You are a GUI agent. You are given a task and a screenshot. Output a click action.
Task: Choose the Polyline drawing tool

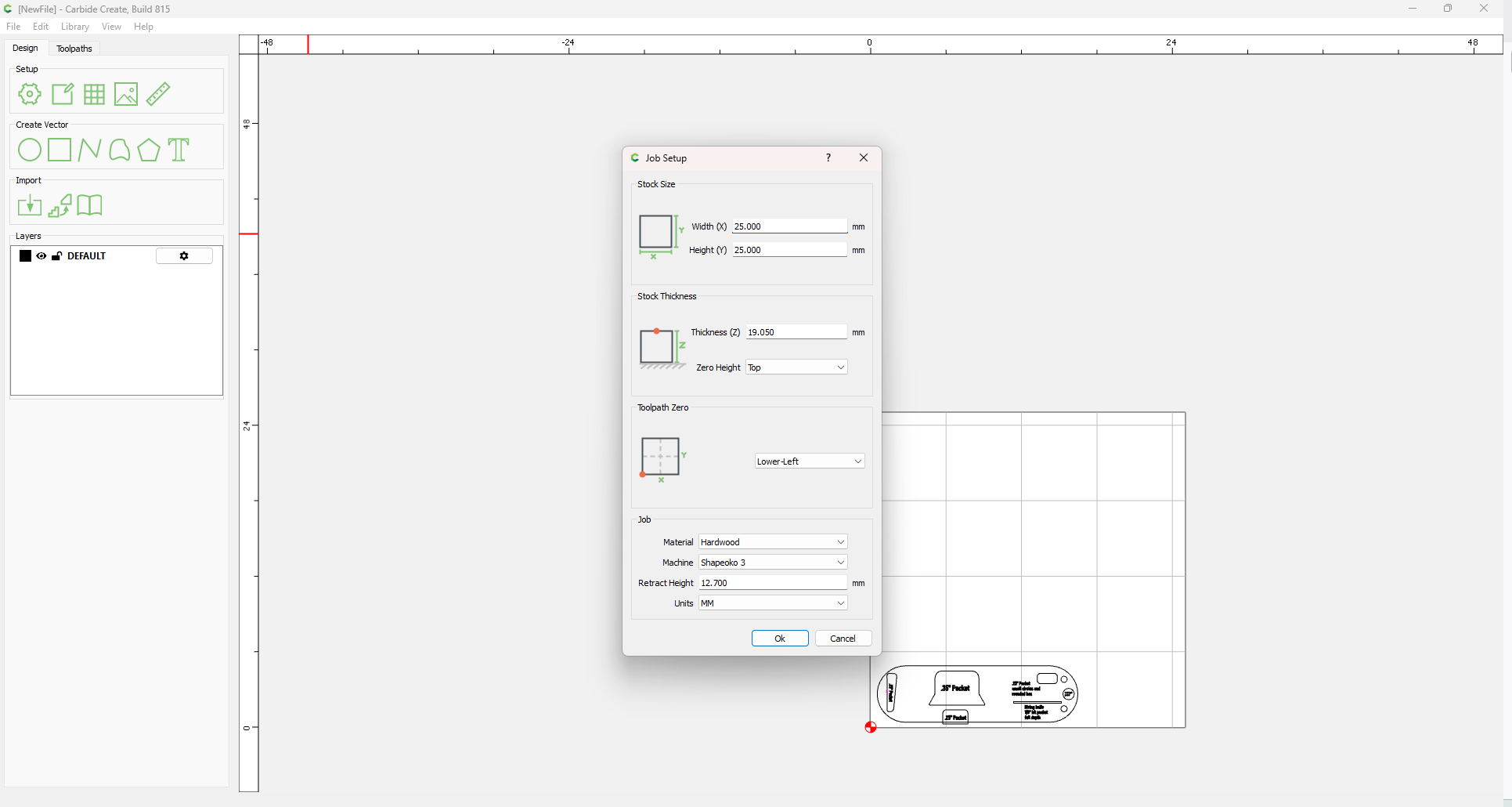click(x=89, y=150)
